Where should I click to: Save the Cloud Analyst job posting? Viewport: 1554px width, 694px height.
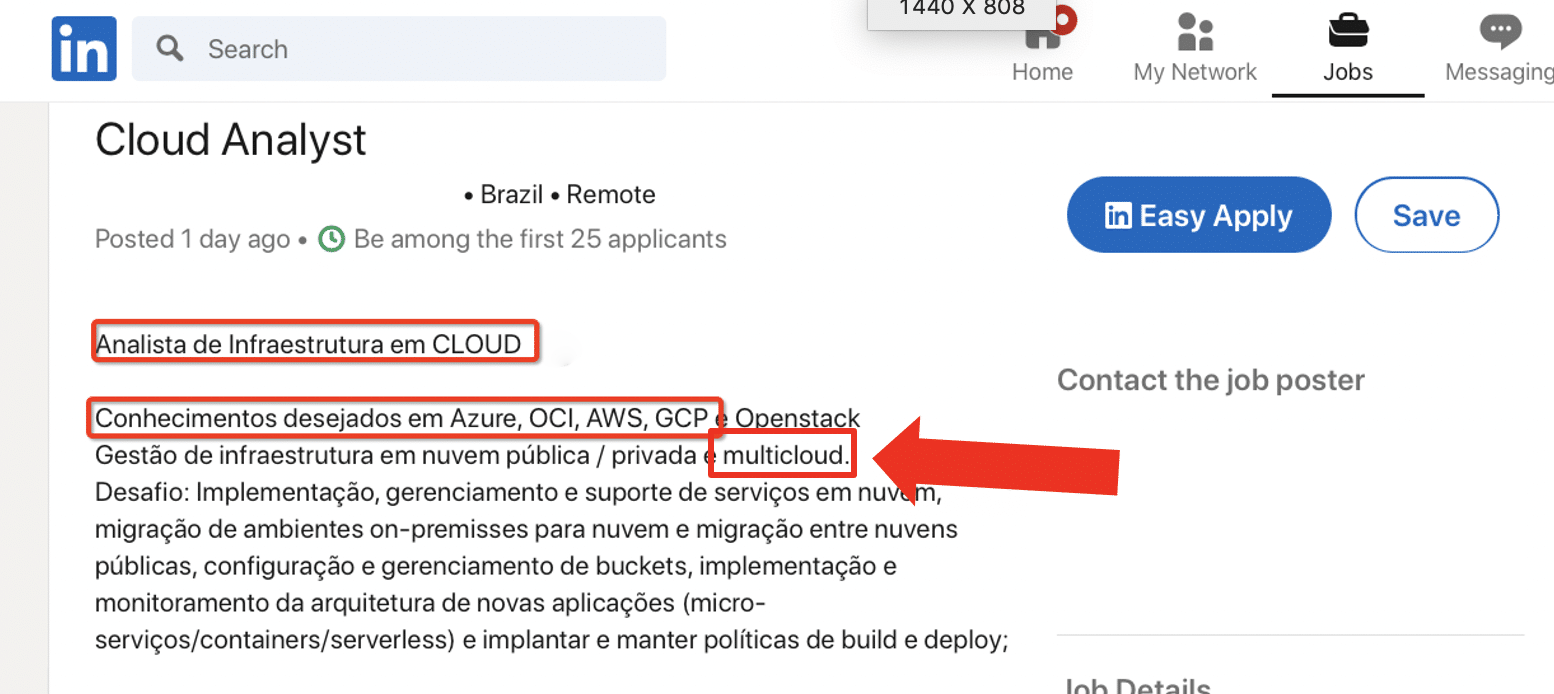point(1426,214)
